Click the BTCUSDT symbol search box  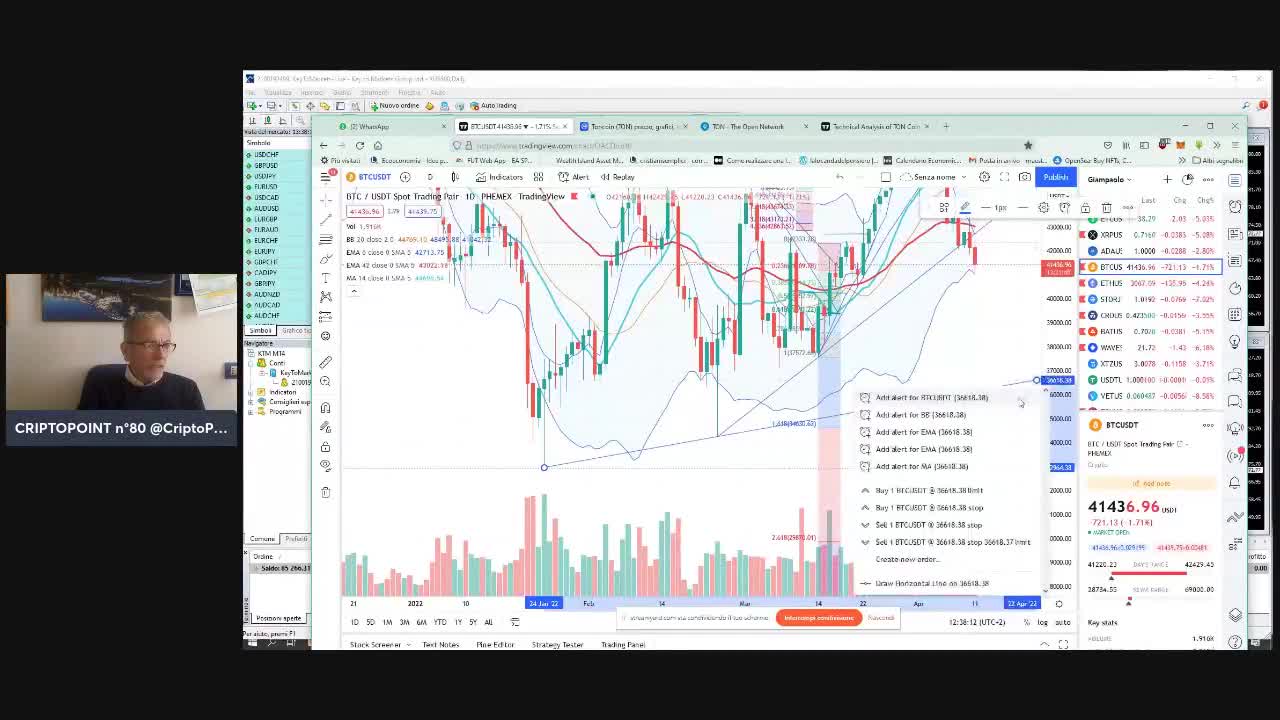(x=371, y=177)
